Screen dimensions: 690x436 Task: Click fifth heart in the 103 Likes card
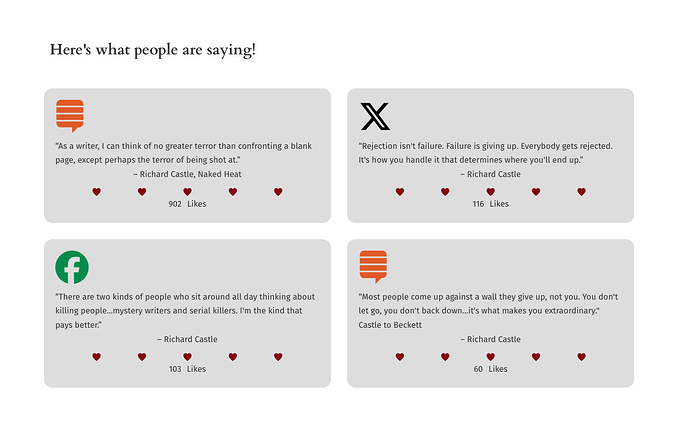[x=278, y=357]
